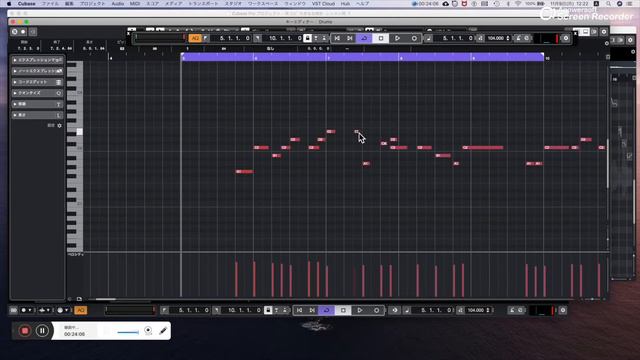The image size is (640, 360).
Task: Open the ファイル menu
Action: 50,4
